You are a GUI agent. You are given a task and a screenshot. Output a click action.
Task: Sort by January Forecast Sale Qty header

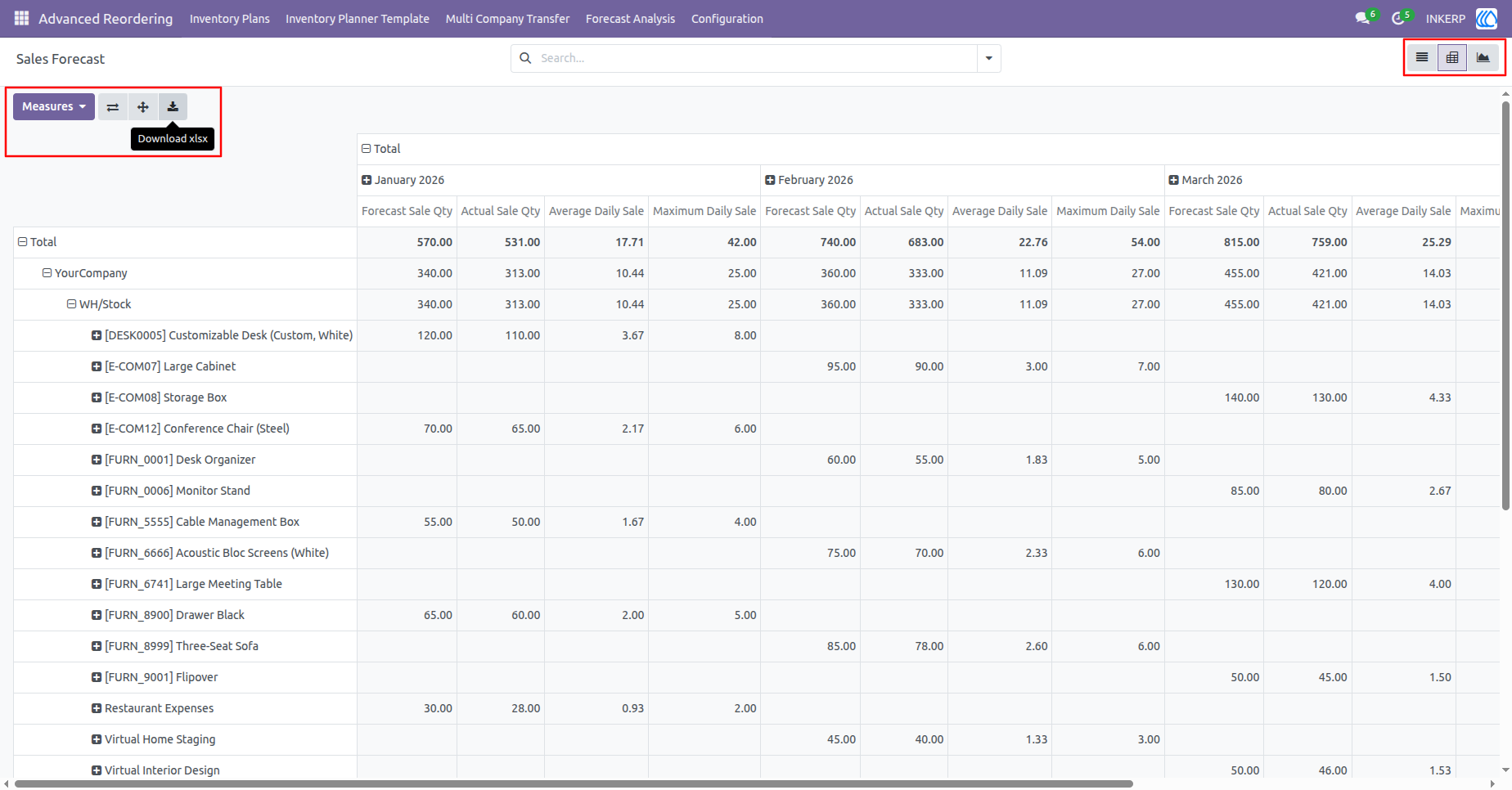[407, 211]
